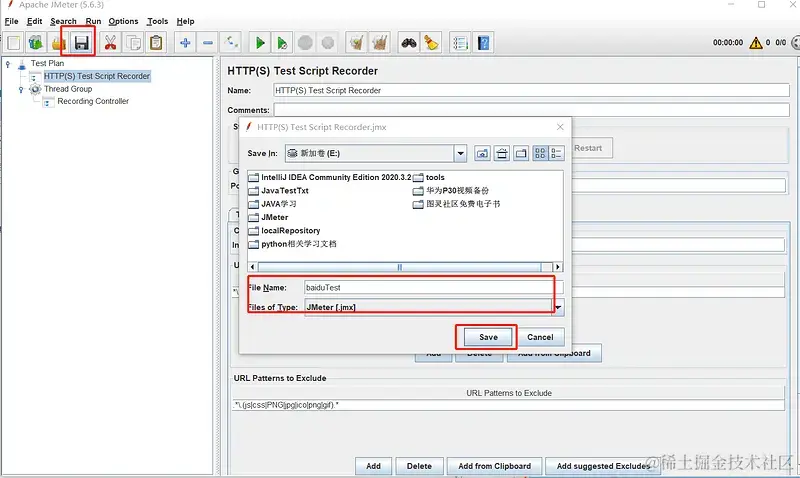This screenshot has height=478, width=800.
Task: Collapse the Thread Group tree node
Action: [x=21, y=89]
